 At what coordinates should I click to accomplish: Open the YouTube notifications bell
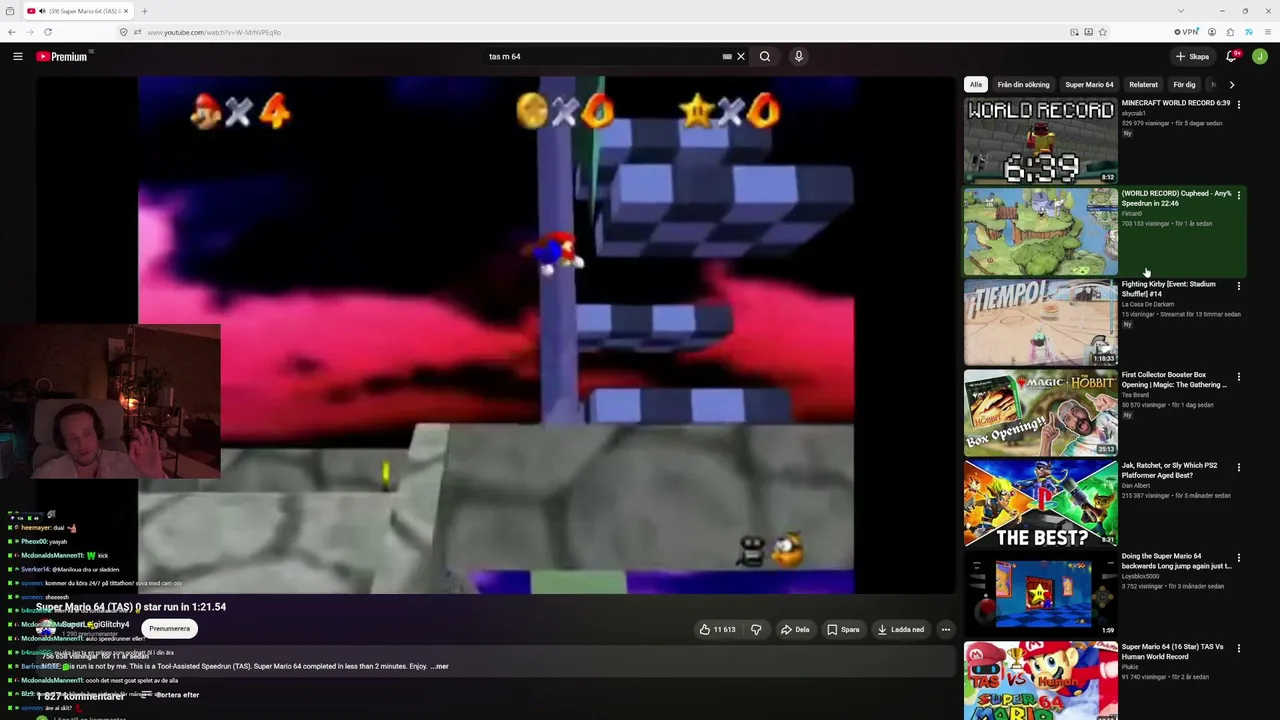(1232, 56)
